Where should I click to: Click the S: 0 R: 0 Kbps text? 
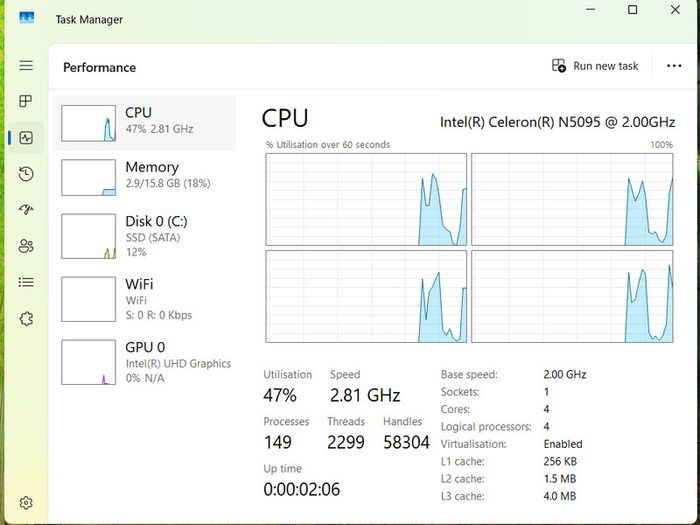click(x=159, y=315)
